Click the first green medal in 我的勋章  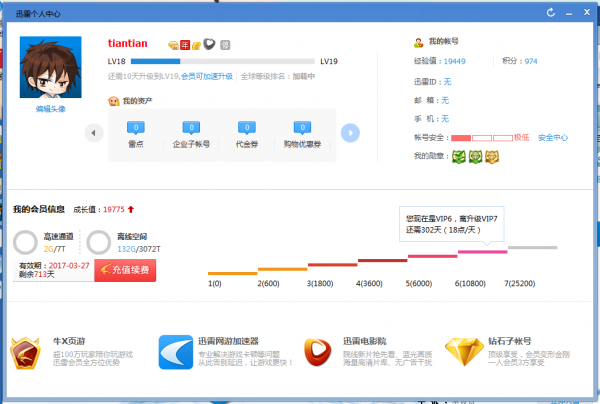[x=459, y=156]
